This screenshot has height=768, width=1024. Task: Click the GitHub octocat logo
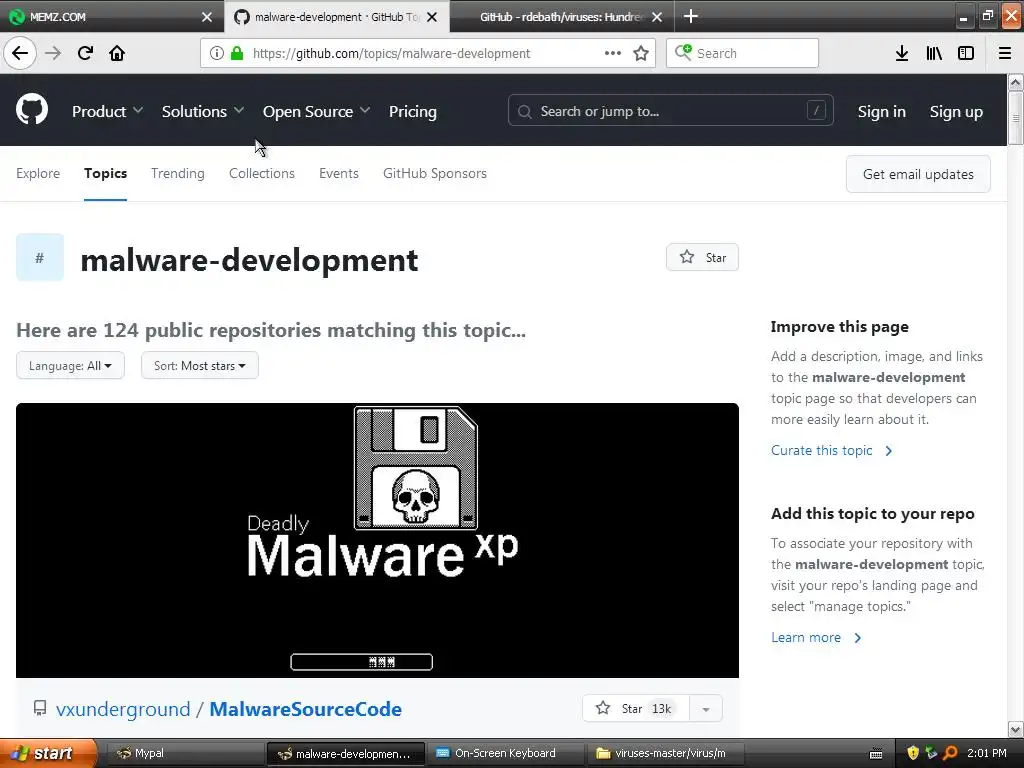32,109
